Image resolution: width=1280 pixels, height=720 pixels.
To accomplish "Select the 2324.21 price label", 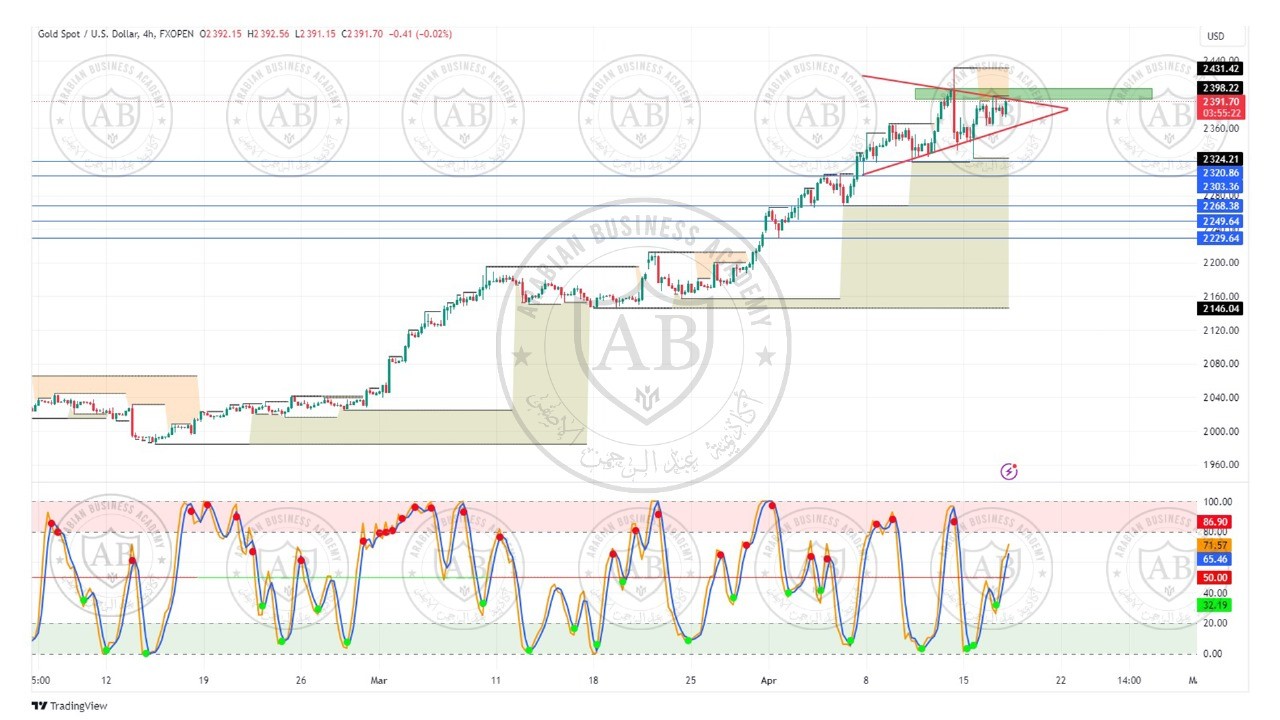I will [1220, 159].
